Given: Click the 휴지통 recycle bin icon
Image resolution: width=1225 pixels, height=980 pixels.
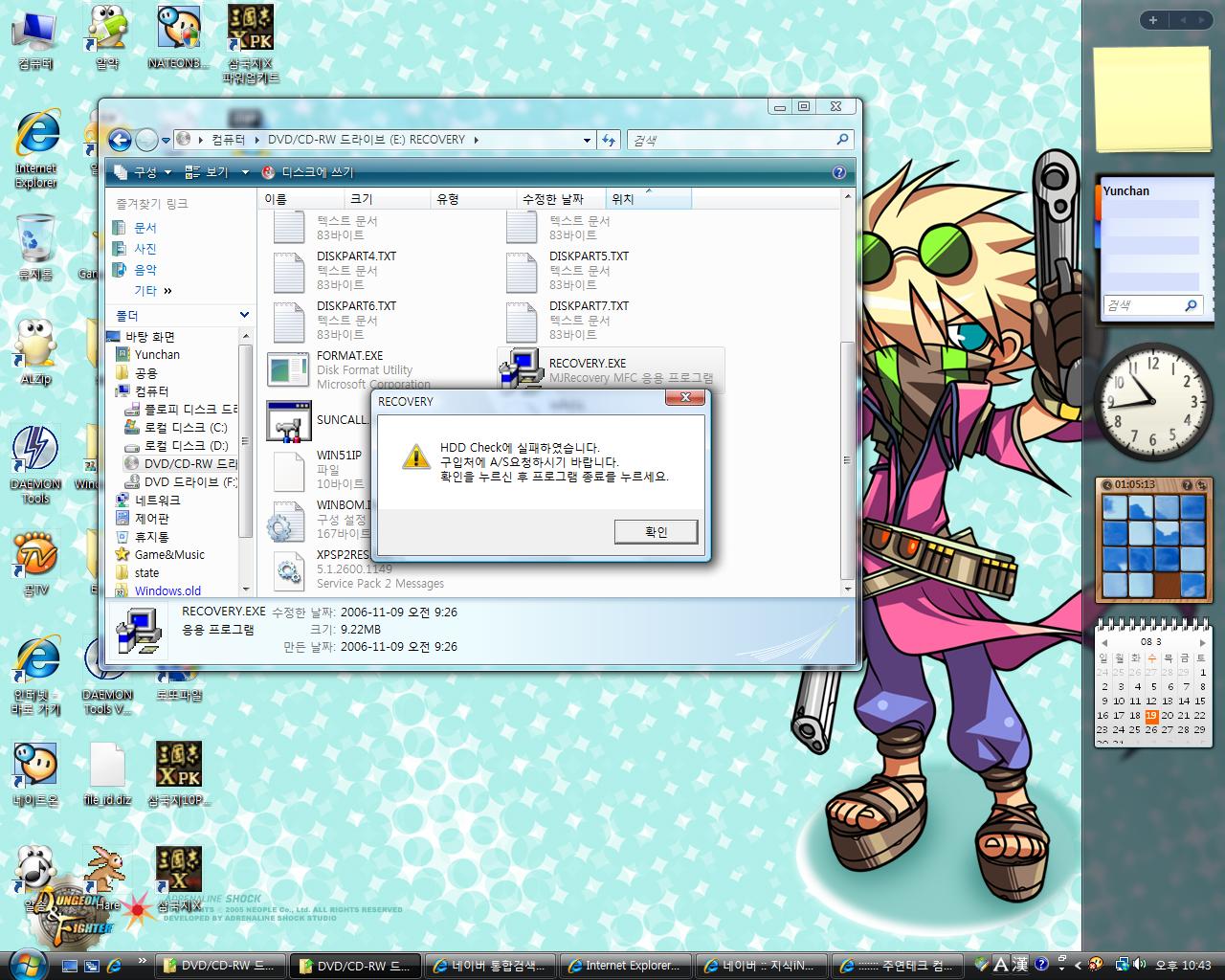Looking at the screenshot, I should tap(35, 247).
